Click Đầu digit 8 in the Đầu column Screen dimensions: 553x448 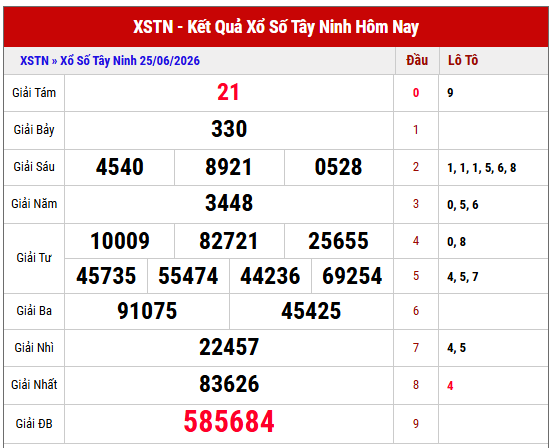coord(416,385)
